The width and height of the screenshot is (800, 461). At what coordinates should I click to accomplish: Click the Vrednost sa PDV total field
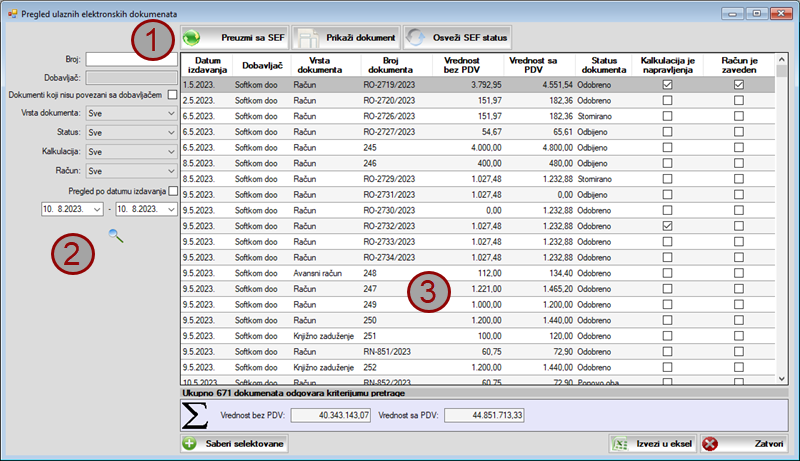click(484, 415)
